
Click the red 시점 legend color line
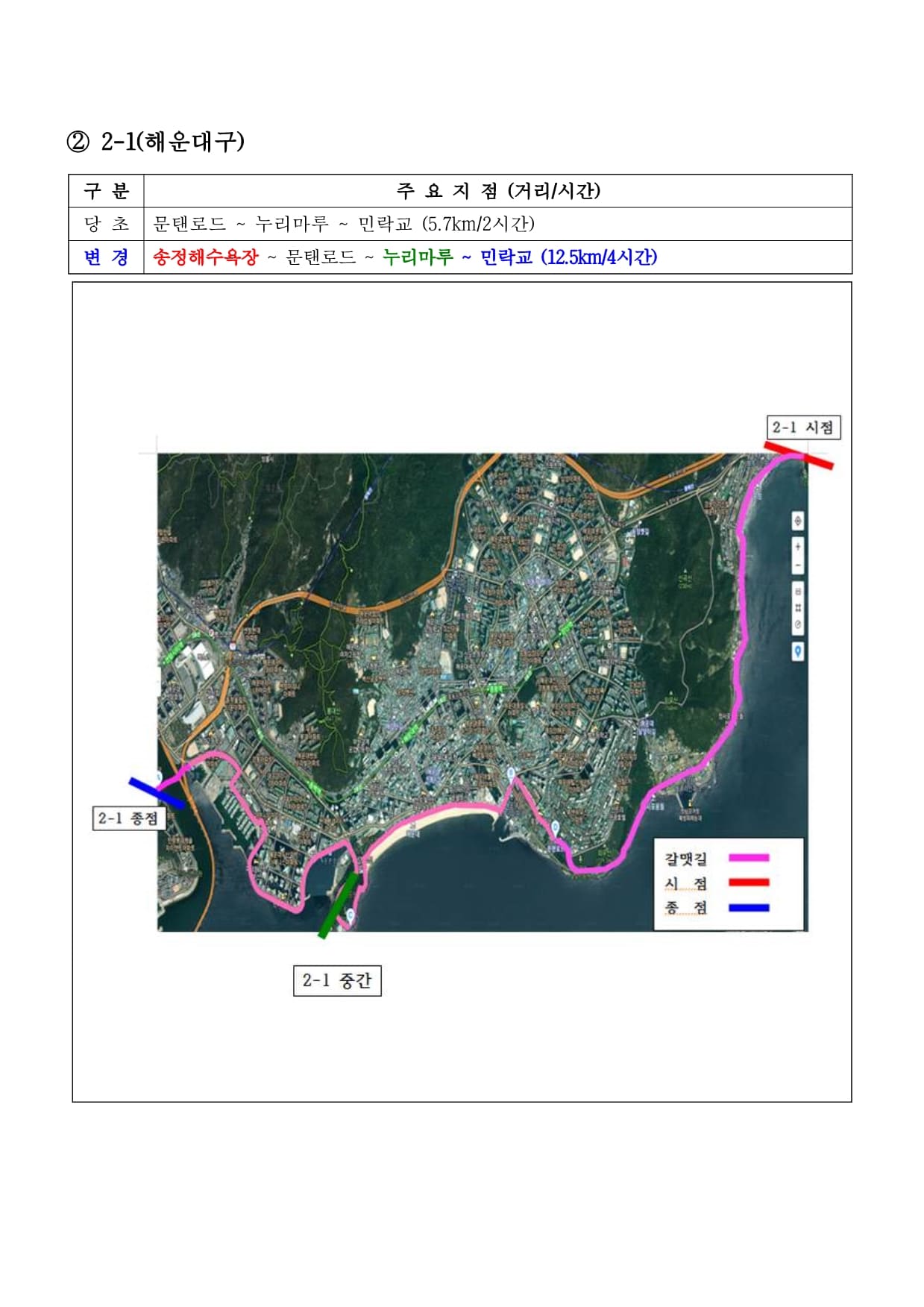tap(748, 883)
